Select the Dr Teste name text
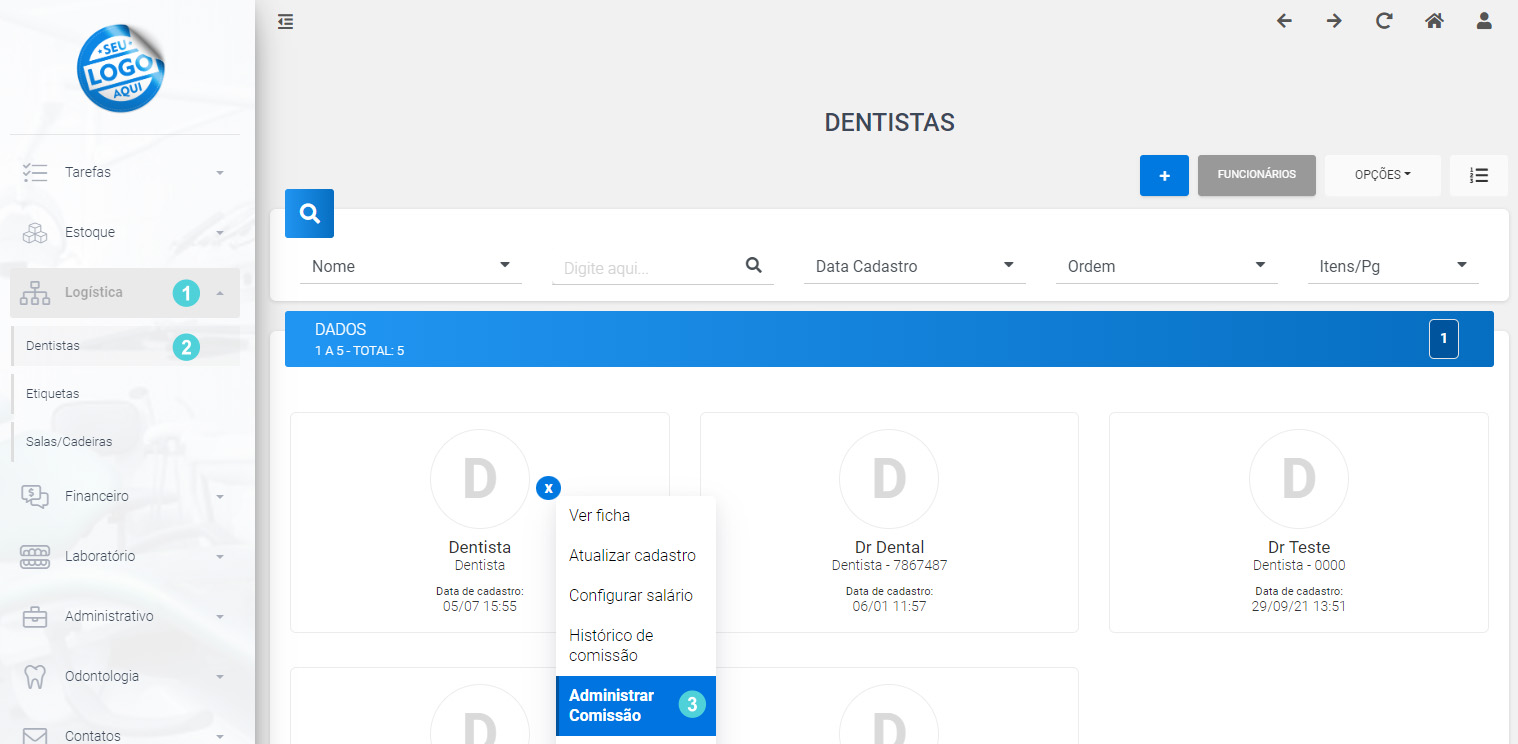1518x744 pixels. click(x=1299, y=548)
